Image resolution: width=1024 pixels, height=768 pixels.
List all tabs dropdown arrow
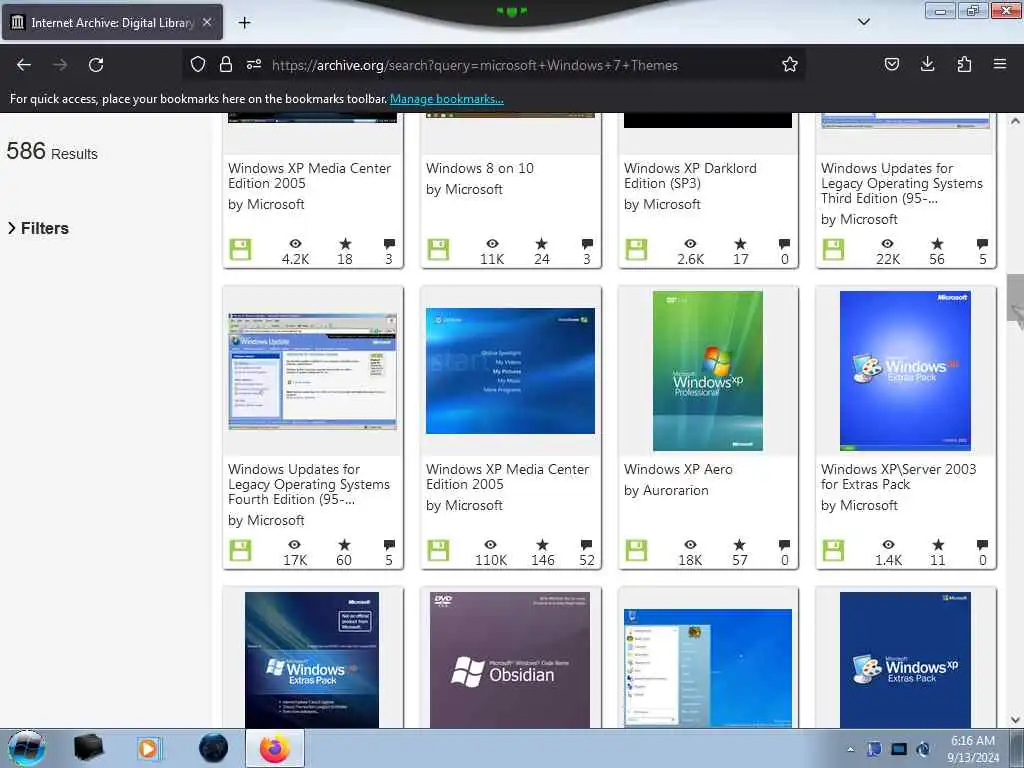point(863,22)
